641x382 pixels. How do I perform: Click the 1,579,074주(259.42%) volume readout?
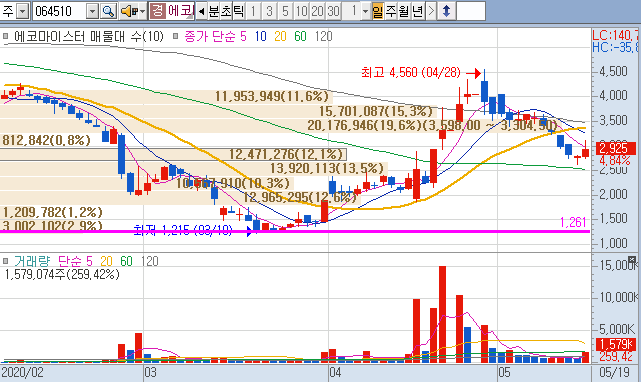(x=62, y=274)
